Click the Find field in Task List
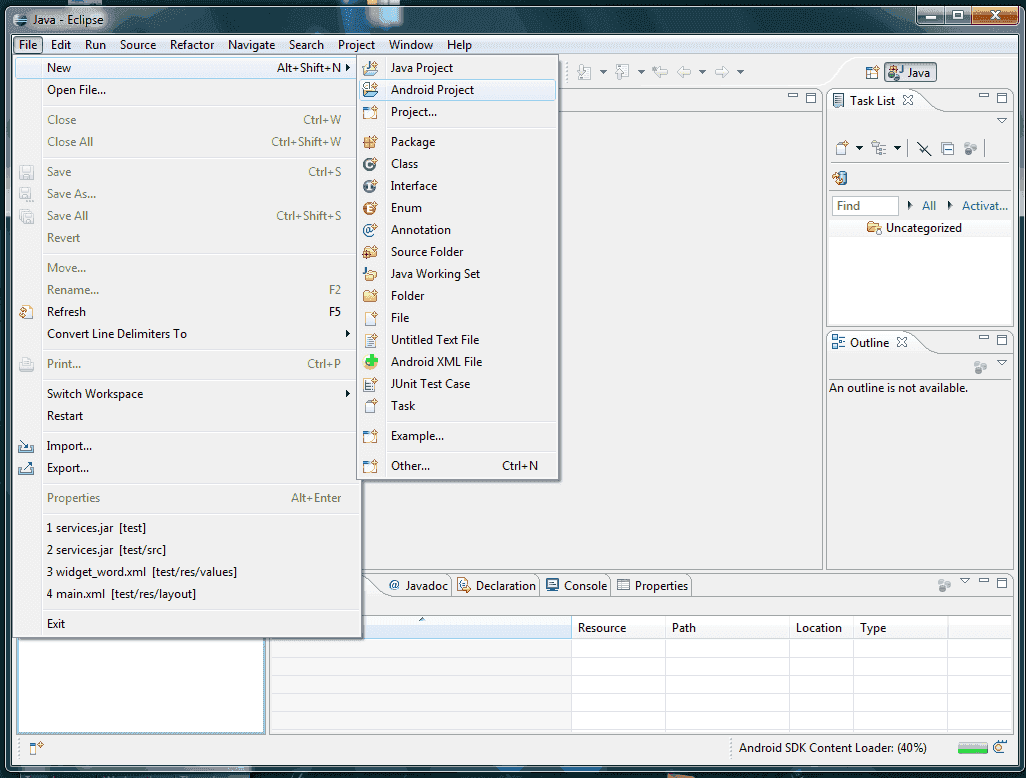 pos(865,206)
